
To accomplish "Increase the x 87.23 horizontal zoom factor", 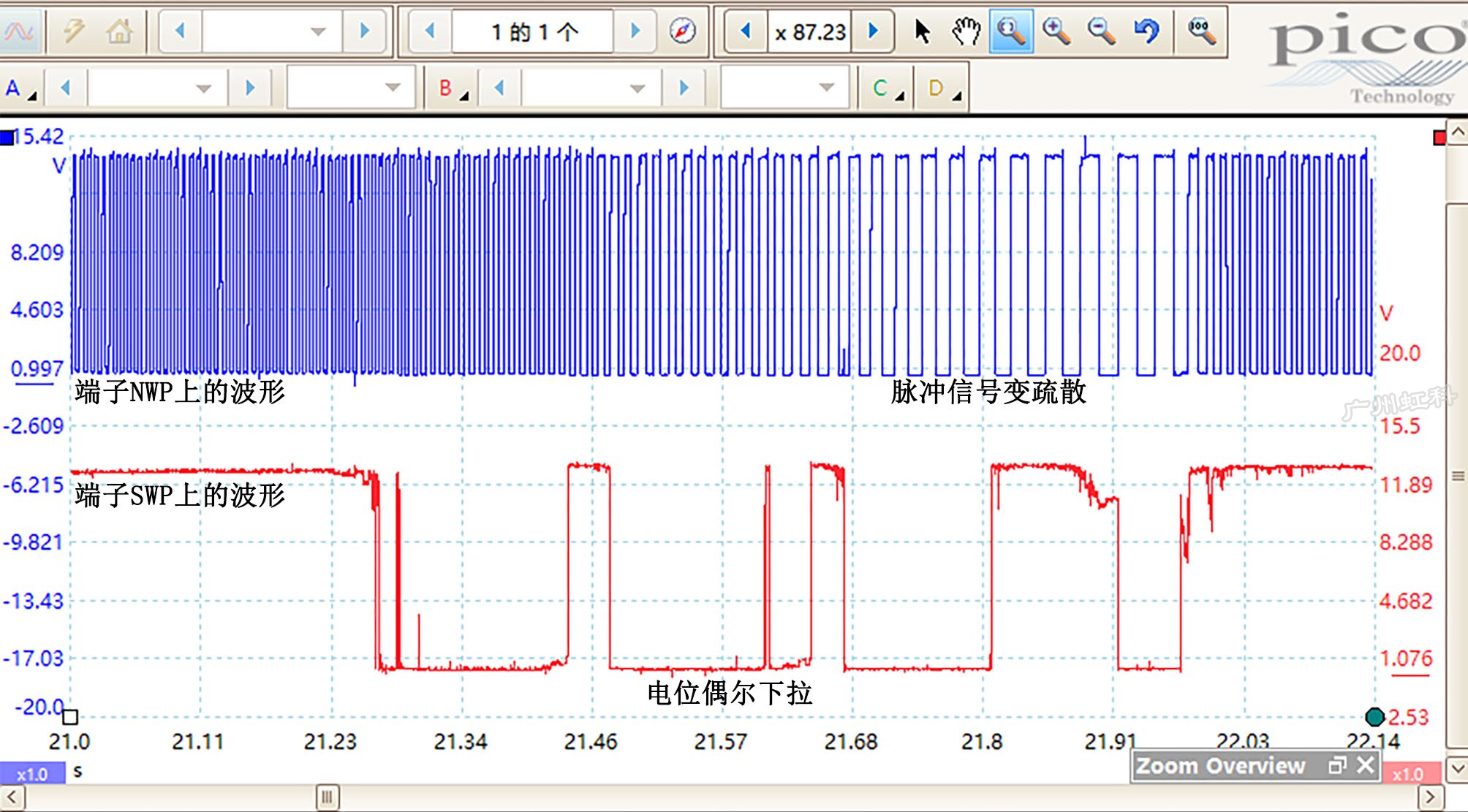I will coord(872,31).
